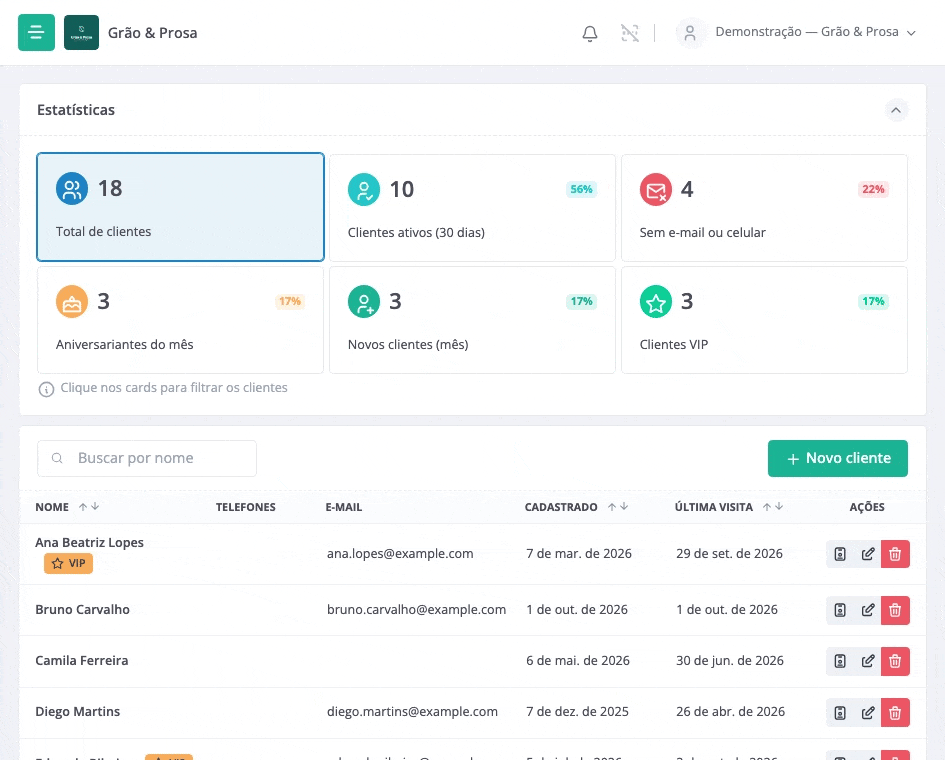This screenshot has height=760, width=945.
Task: Click the ana.lopes@example.com email
Action: tap(400, 554)
